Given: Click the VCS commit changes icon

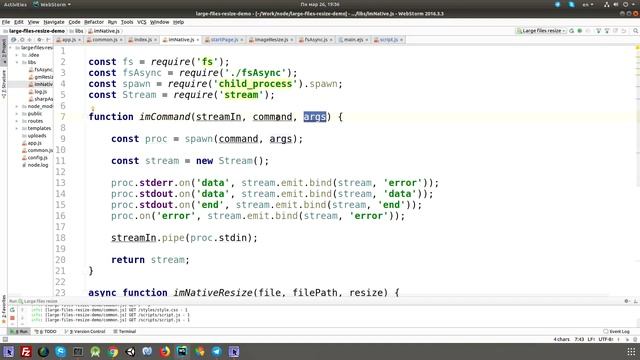Looking at the screenshot, I should click(607, 31).
